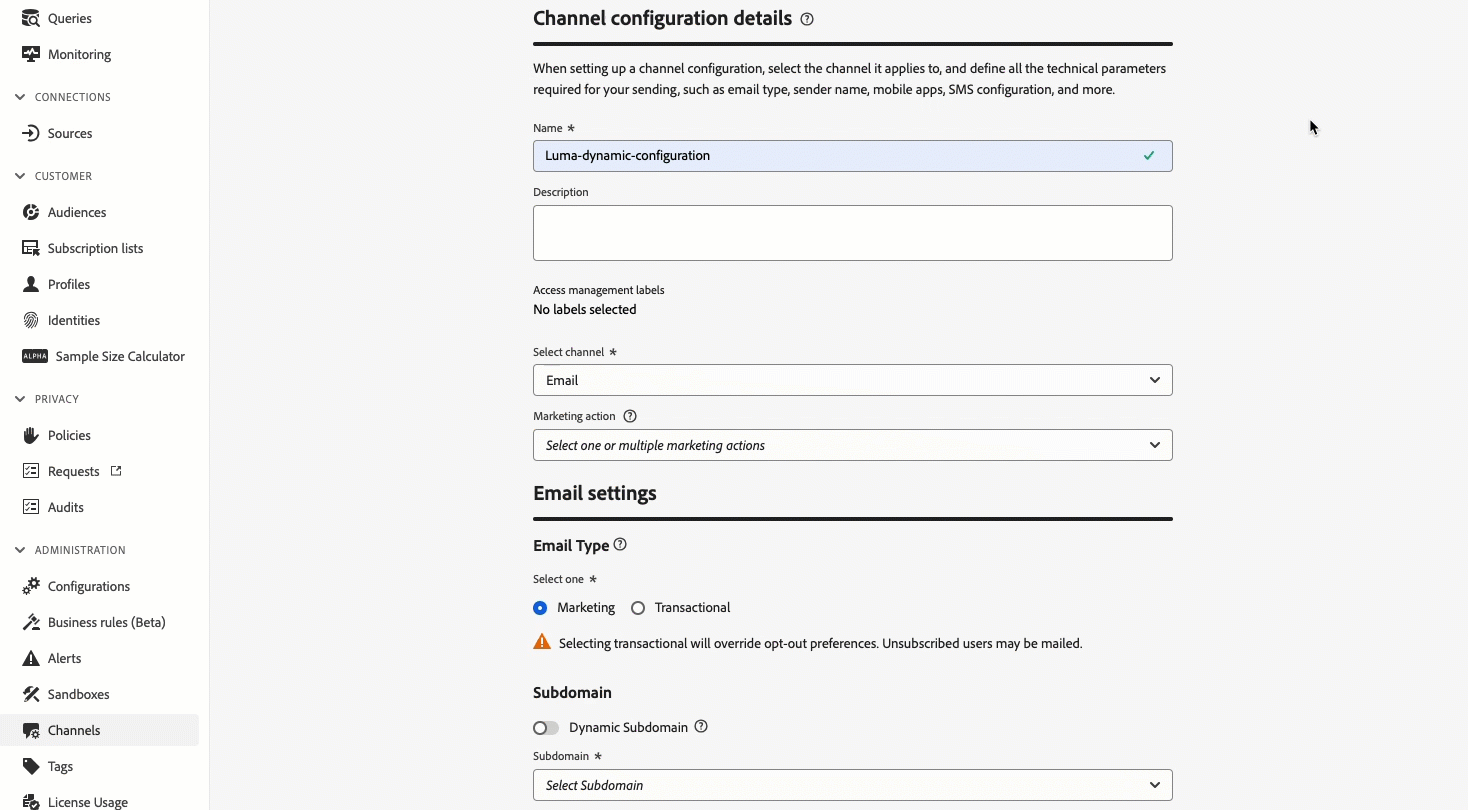
Task: Expand the Marketing action dropdown
Action: [852, 445]
